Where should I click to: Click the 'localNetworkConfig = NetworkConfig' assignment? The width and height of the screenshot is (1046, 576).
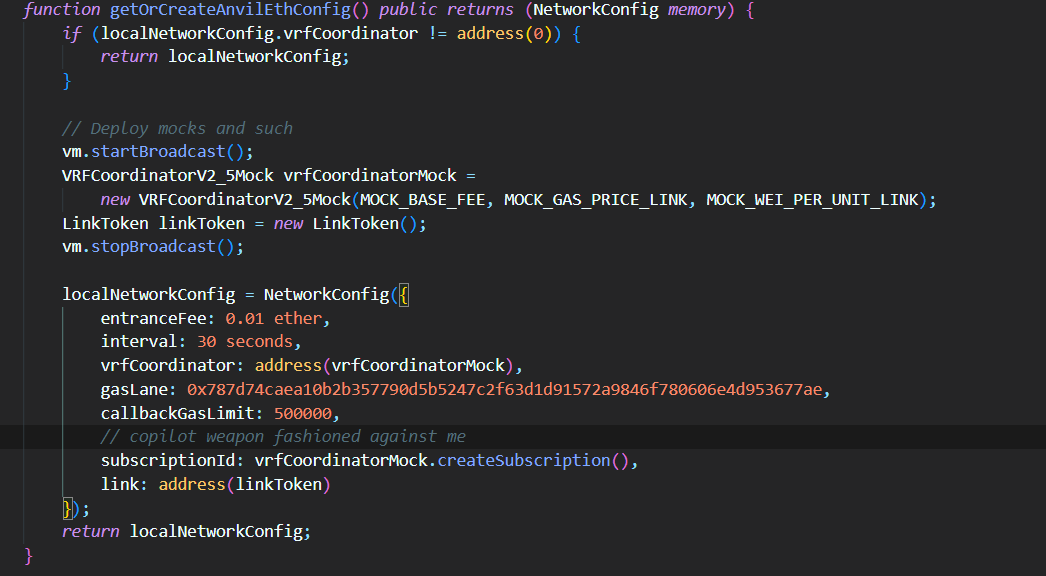click(x=225, y=294)
